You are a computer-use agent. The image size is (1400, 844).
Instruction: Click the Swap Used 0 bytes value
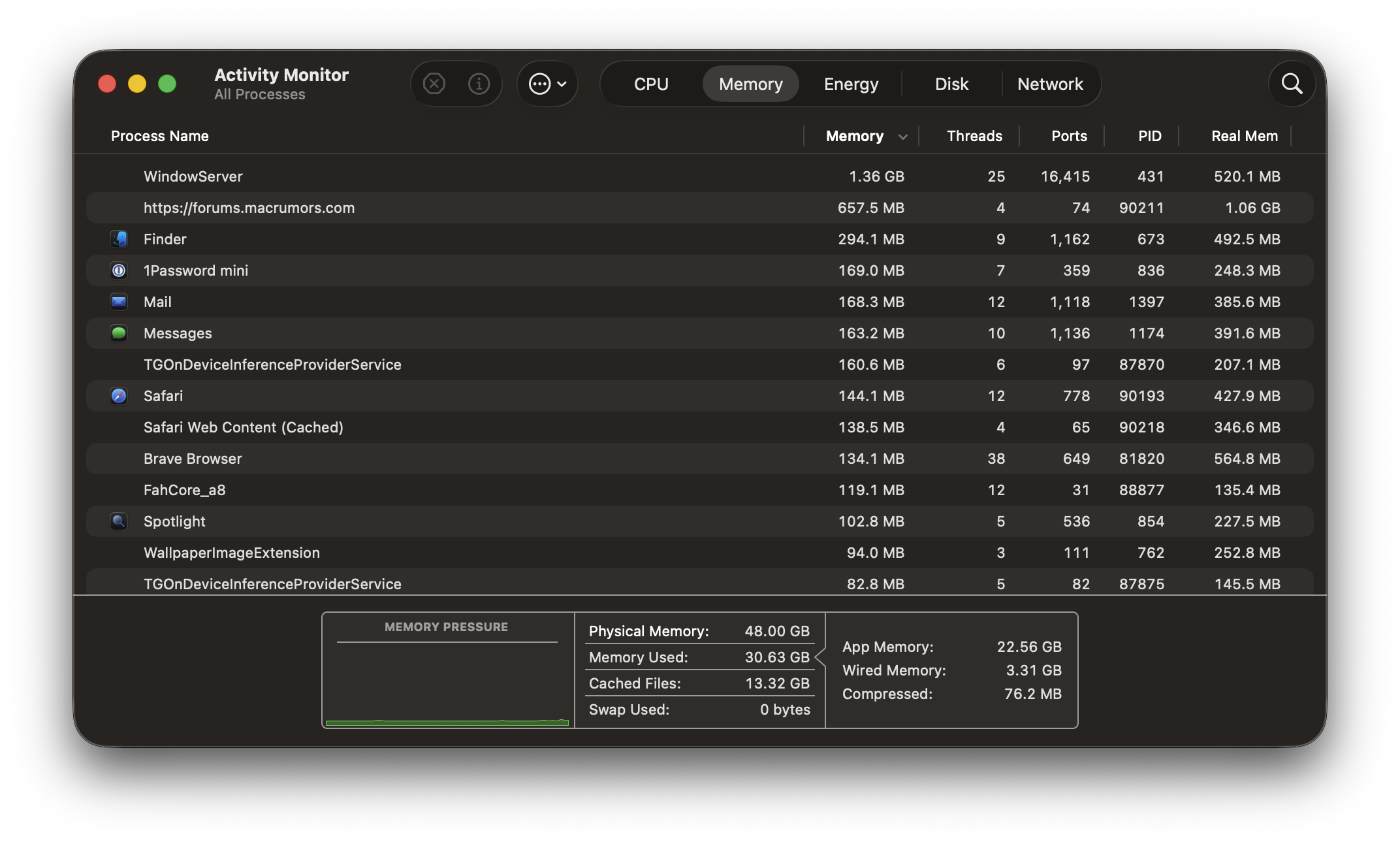(785, 709)
